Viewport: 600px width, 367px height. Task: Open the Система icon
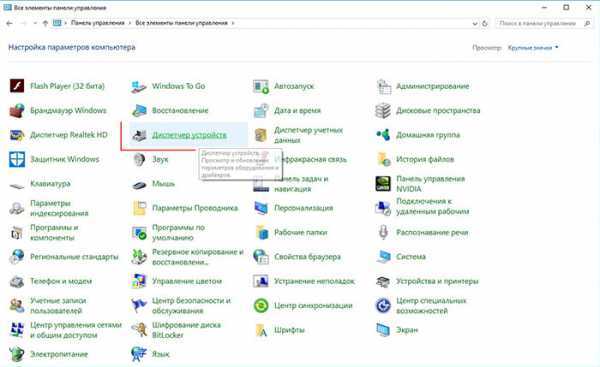click(x=383, y=257)
